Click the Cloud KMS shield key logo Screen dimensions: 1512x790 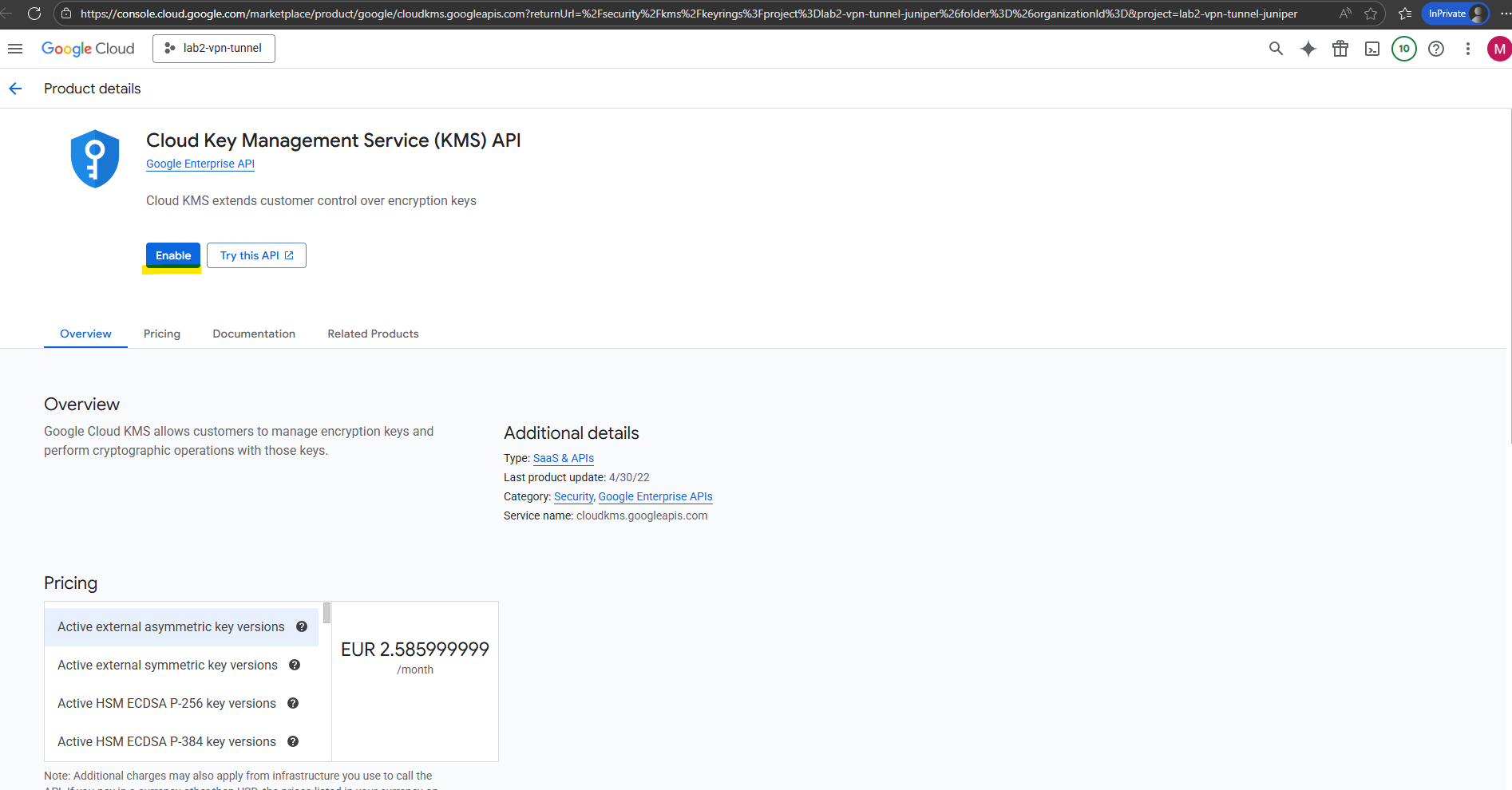point(95,159)
